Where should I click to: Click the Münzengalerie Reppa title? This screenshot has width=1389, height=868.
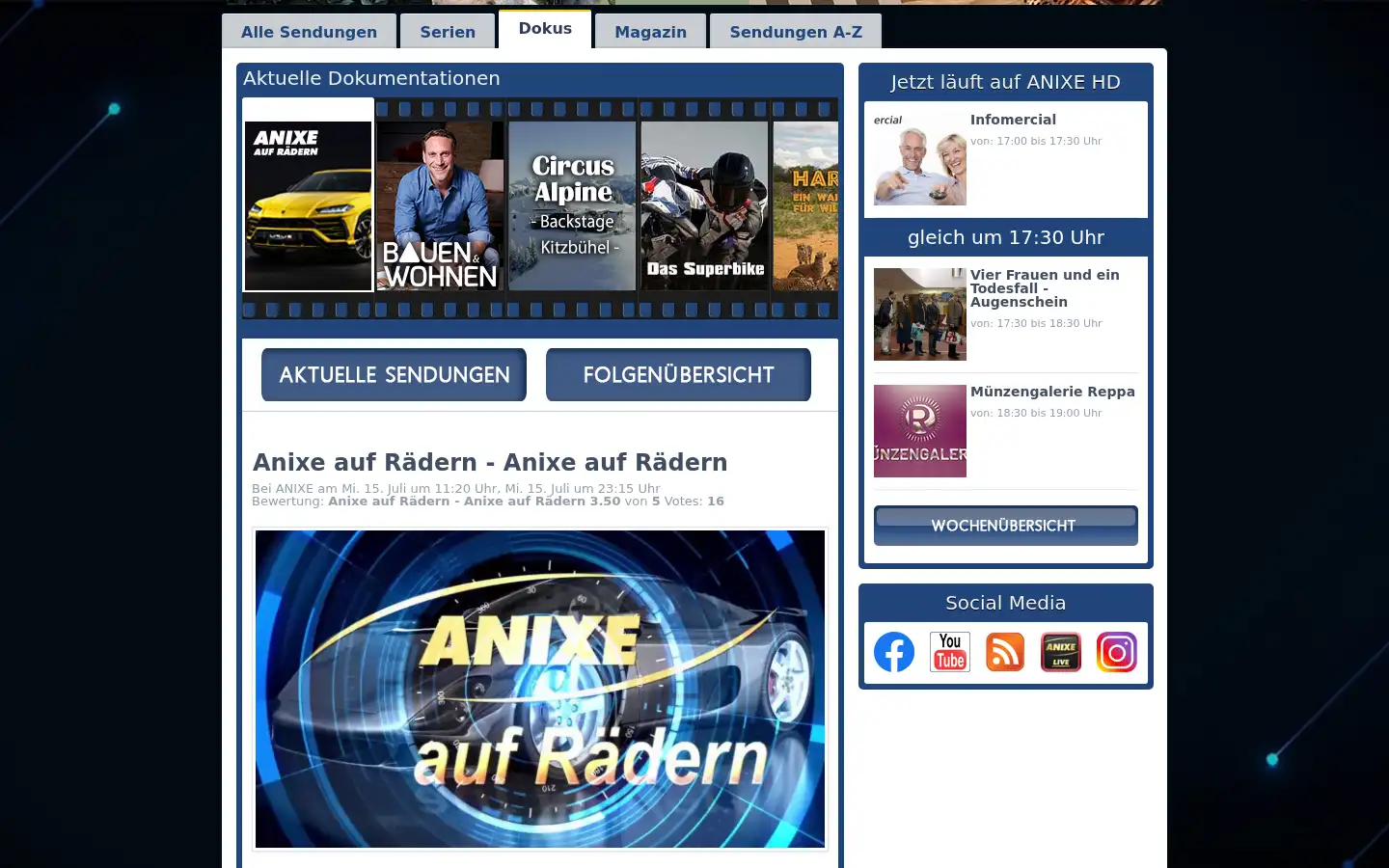(x=1052, y=392)
